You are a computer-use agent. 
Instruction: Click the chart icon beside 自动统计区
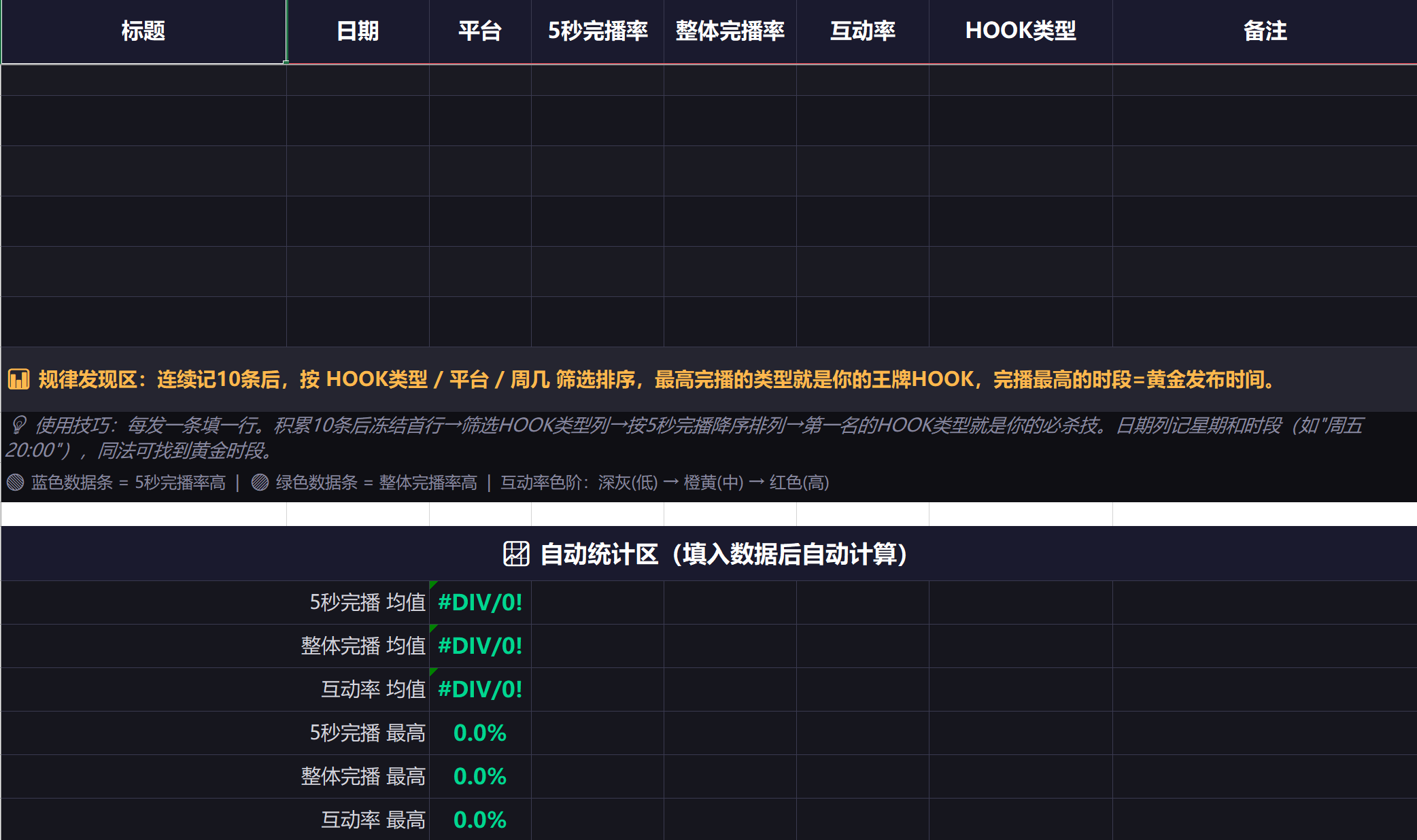(x=516, y=554)
